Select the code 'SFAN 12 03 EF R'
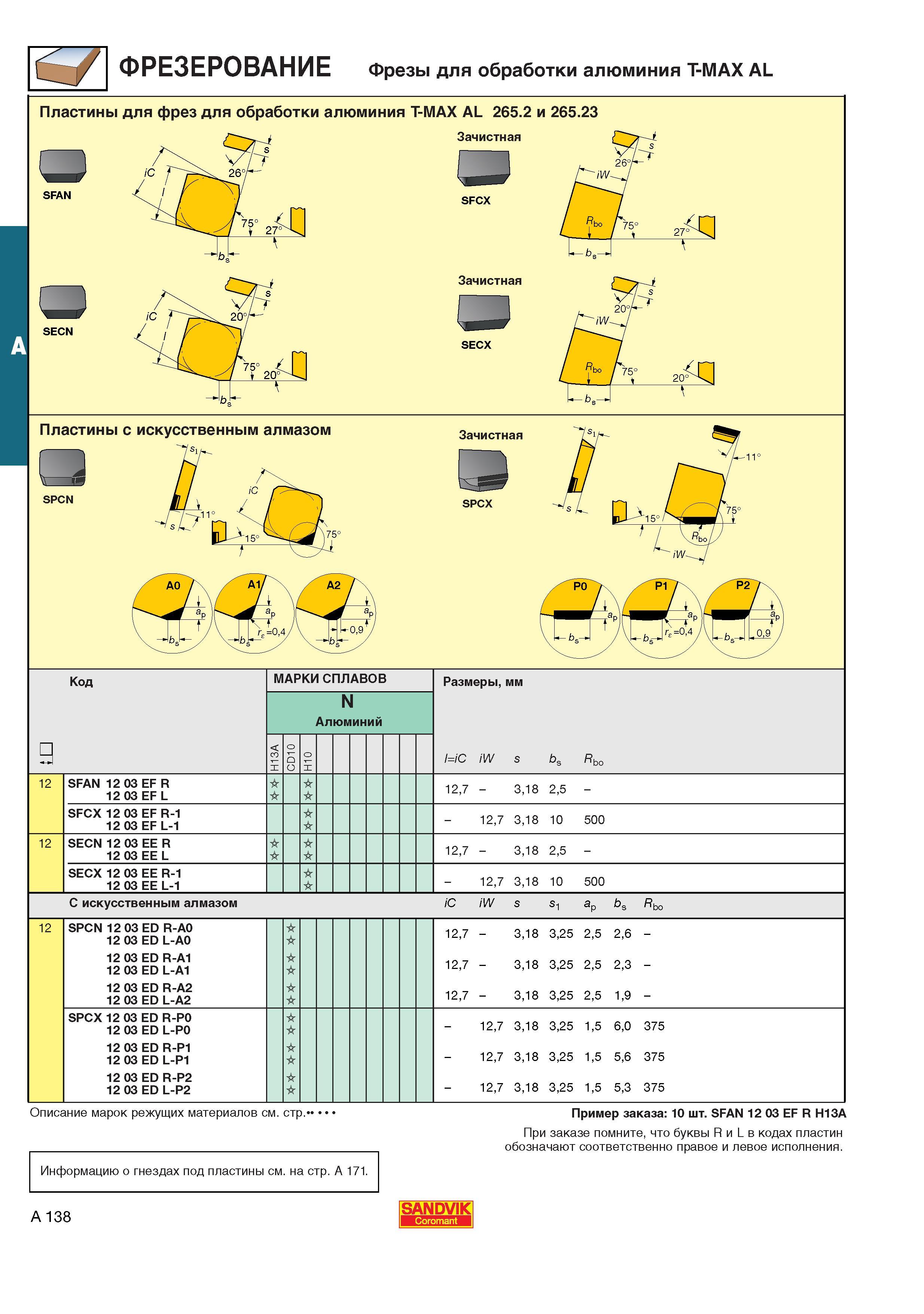This screenshot has width=924, height=1314. (x=118, y=783)
